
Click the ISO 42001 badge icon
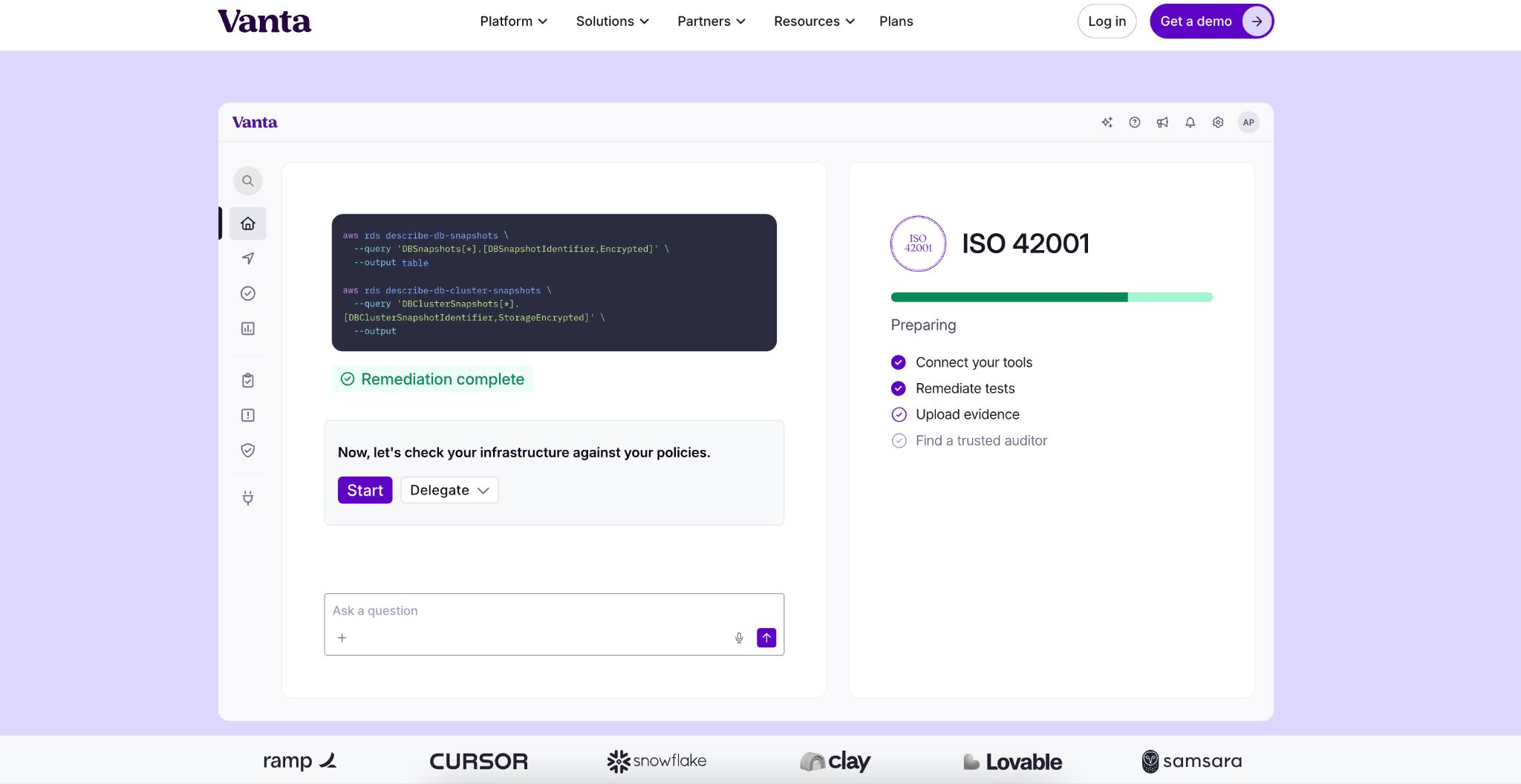[x=918, y=244]
